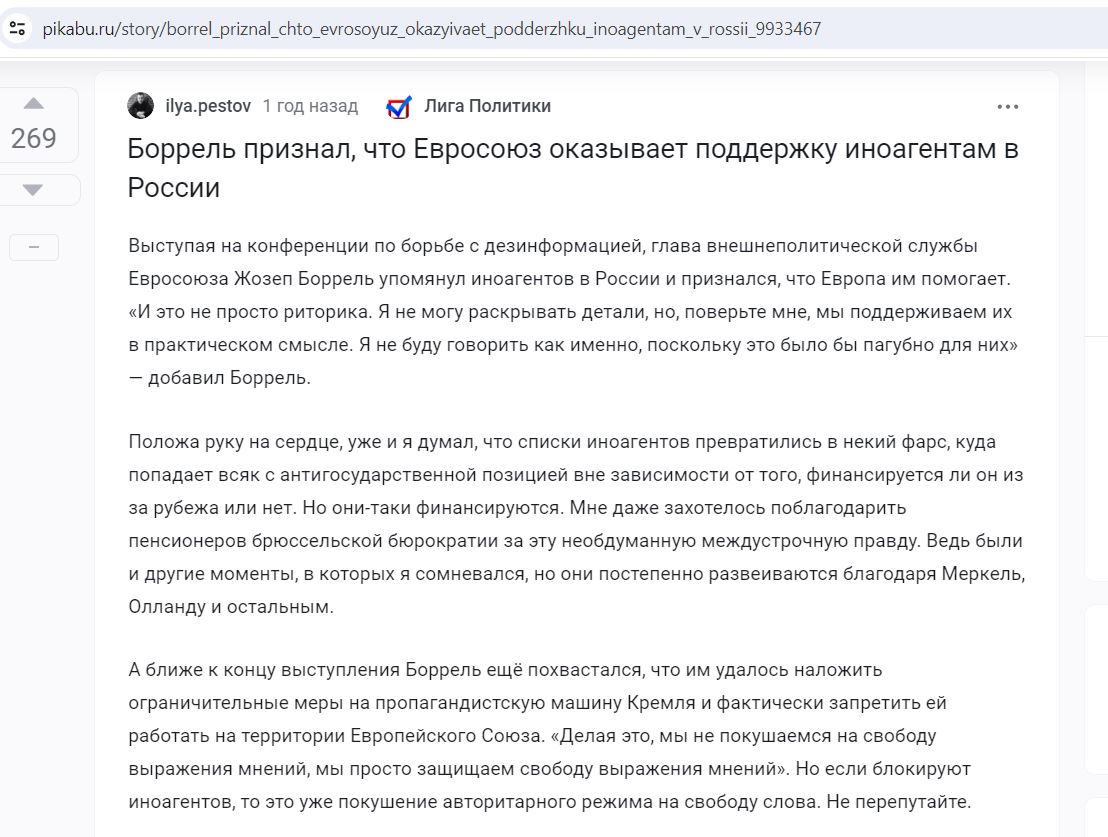Image resolution: width=1108 pixels, height=837 pixels.
Task: Open the site information icon in address bar
Action: 17,29
